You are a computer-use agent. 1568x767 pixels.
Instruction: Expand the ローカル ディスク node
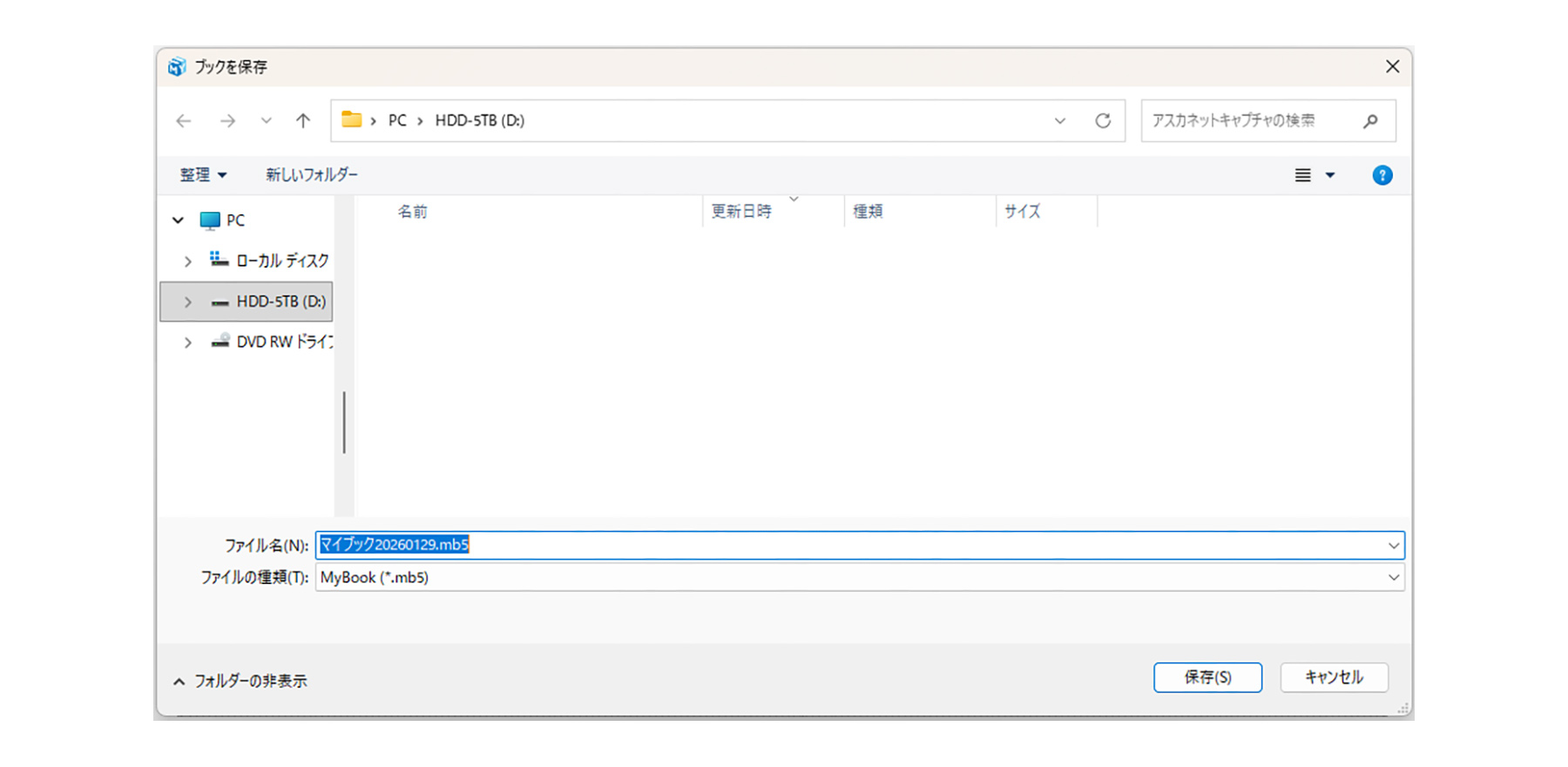click(187, 261)
